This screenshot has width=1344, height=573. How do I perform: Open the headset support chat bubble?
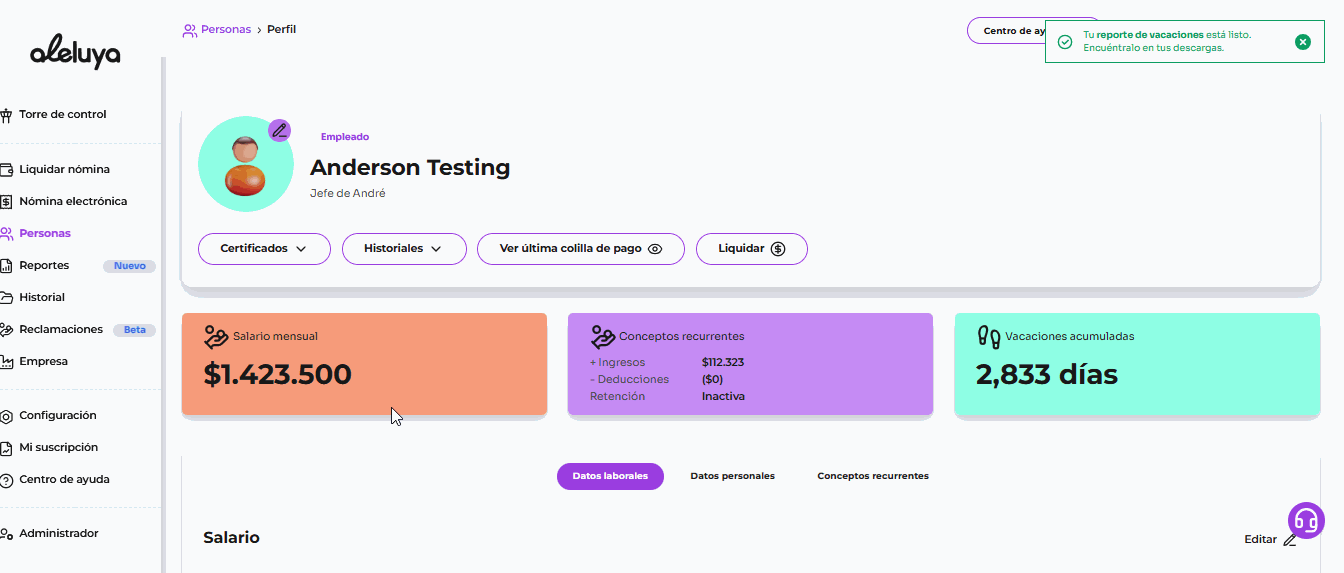pyautogui.click(x=1305, y=520)
